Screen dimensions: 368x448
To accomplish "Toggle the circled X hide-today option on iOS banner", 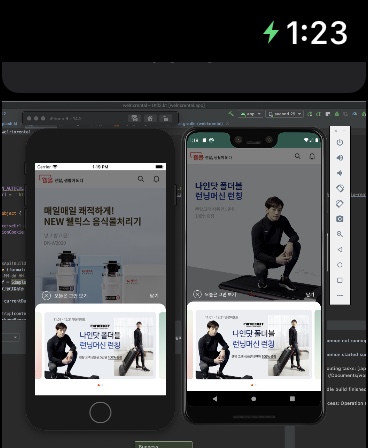I will 46,296.
